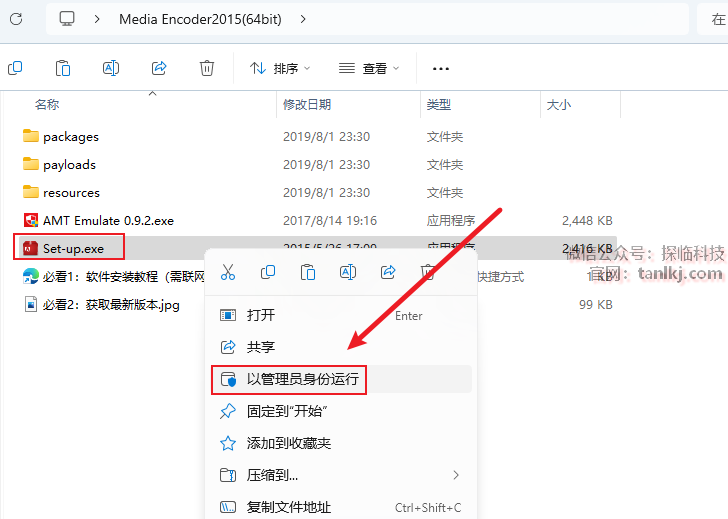Image resolution: width=728 pixels, height=519 pixels.
Task: Select the resources folder
Action: pyautogui.click(x=72, y=193)
